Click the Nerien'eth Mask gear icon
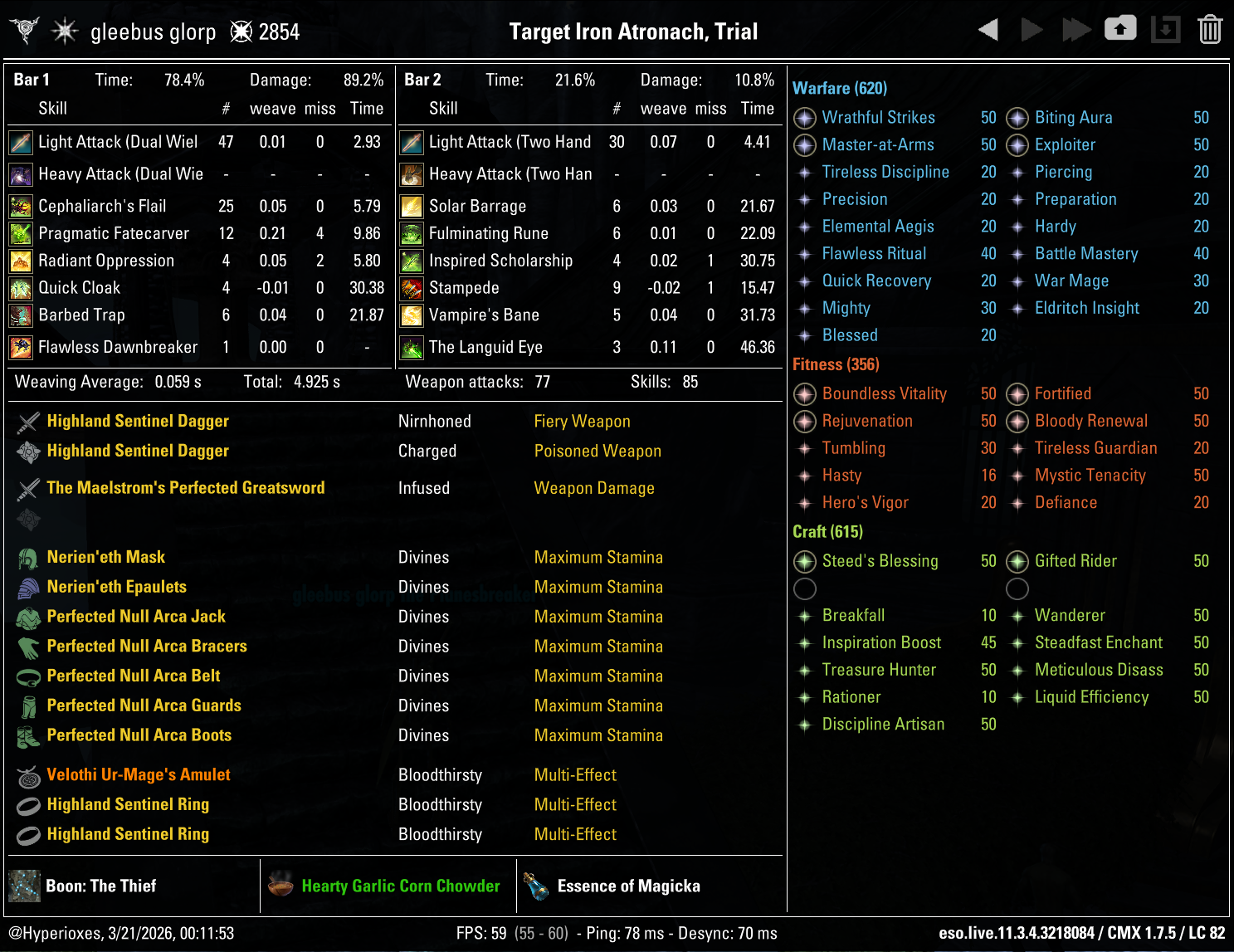Viewport: 1234px width, 952px height. pos(27,556)
